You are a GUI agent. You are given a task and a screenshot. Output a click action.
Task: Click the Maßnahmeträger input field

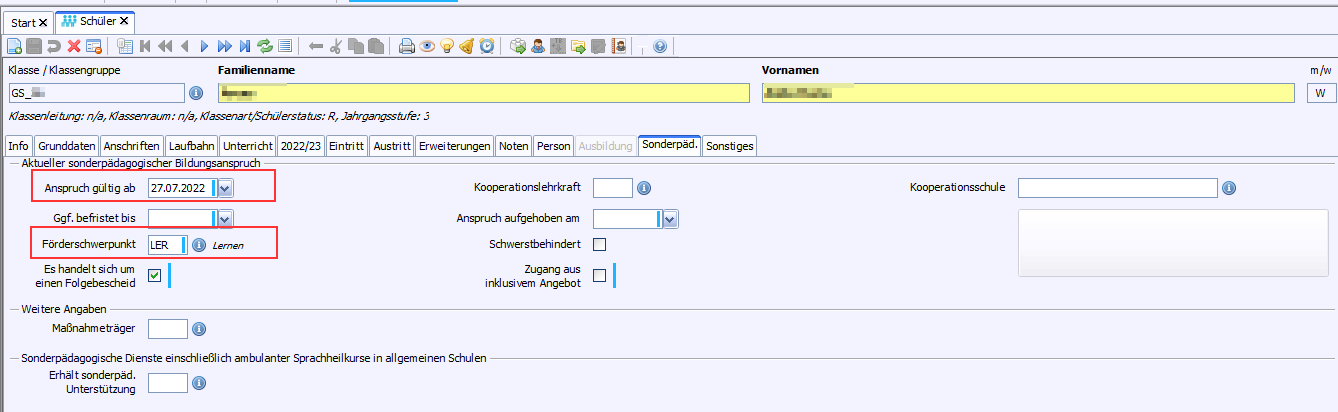(x=167, y=329)
